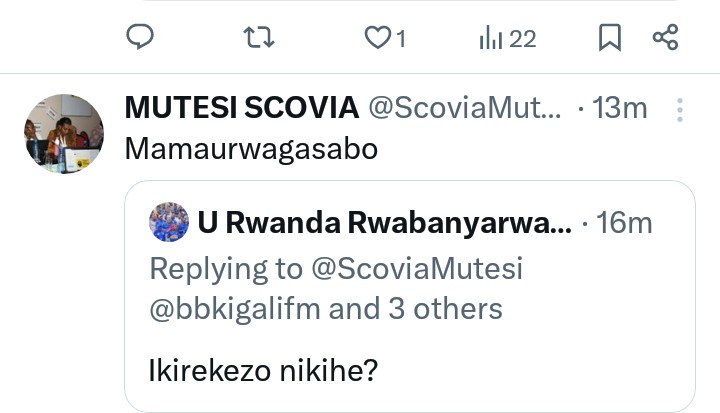Click the like count number 1
The image size is (720, 413).
pyautogui.click(x=400, y=39)
